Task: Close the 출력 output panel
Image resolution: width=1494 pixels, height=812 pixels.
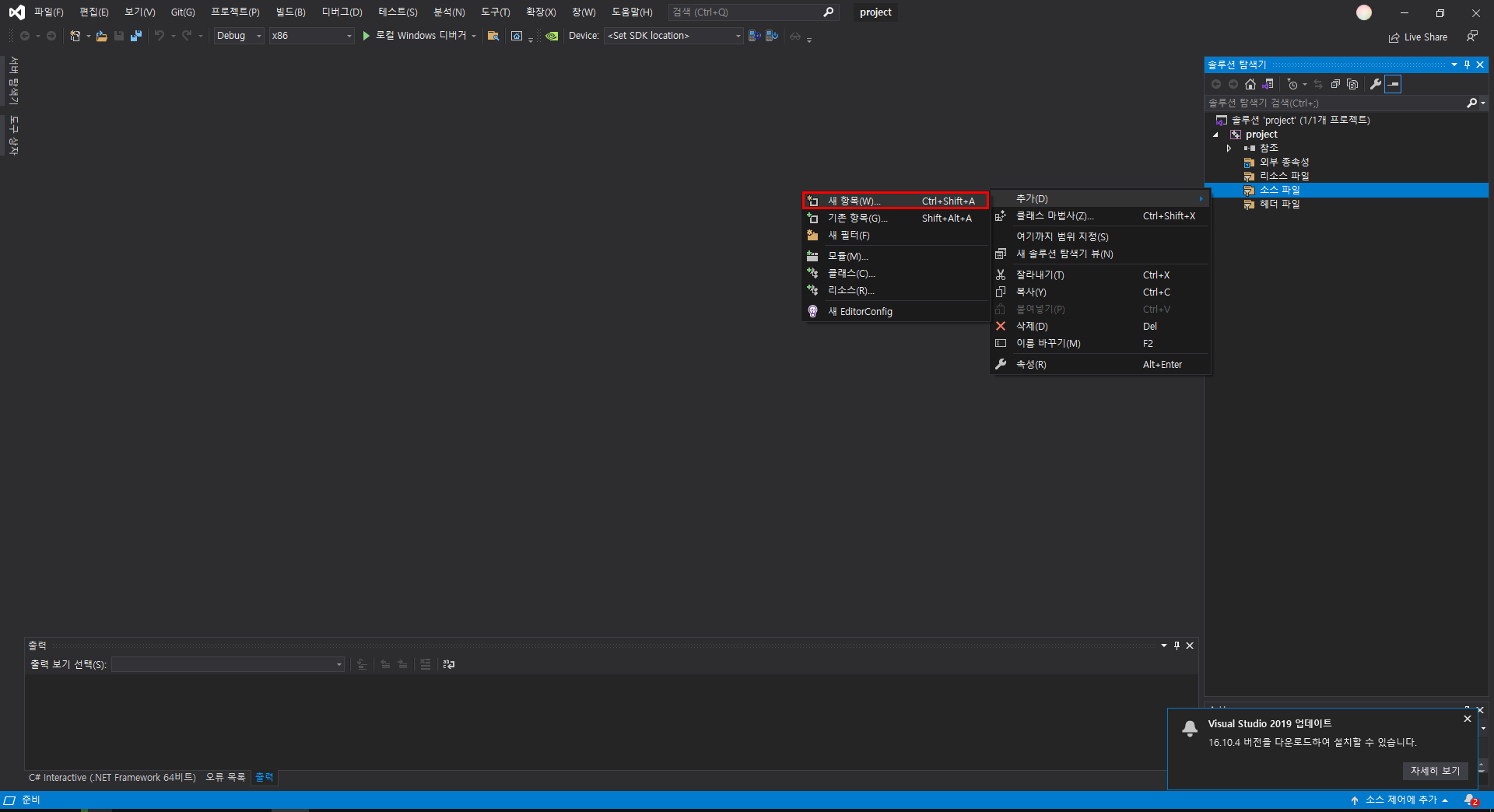Action: (x=1190, y=646)
